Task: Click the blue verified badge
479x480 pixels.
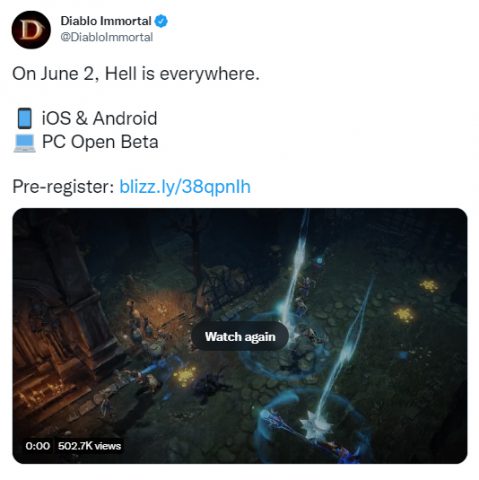Action: (161, 21)
